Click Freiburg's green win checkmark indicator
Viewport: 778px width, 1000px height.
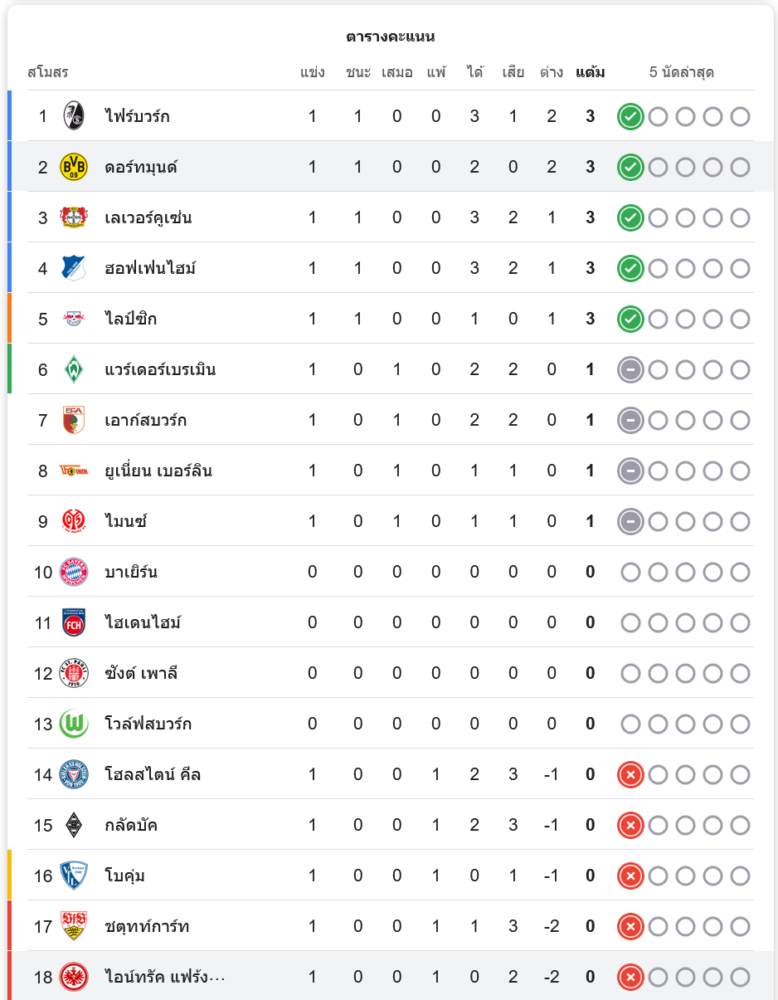point(630,117)
